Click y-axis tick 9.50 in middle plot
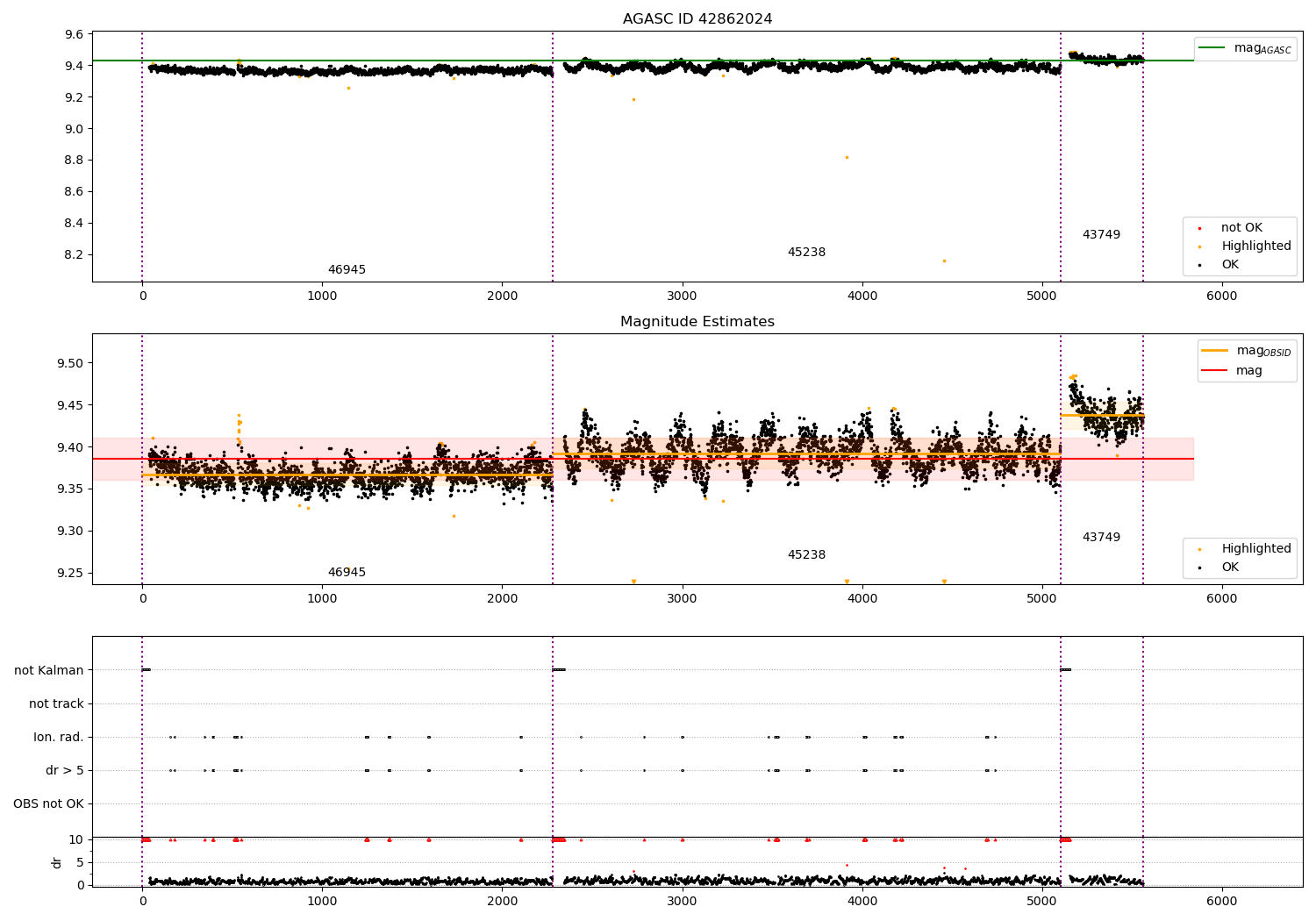This screenshot has width=1316, height=921. coord(71,363)
